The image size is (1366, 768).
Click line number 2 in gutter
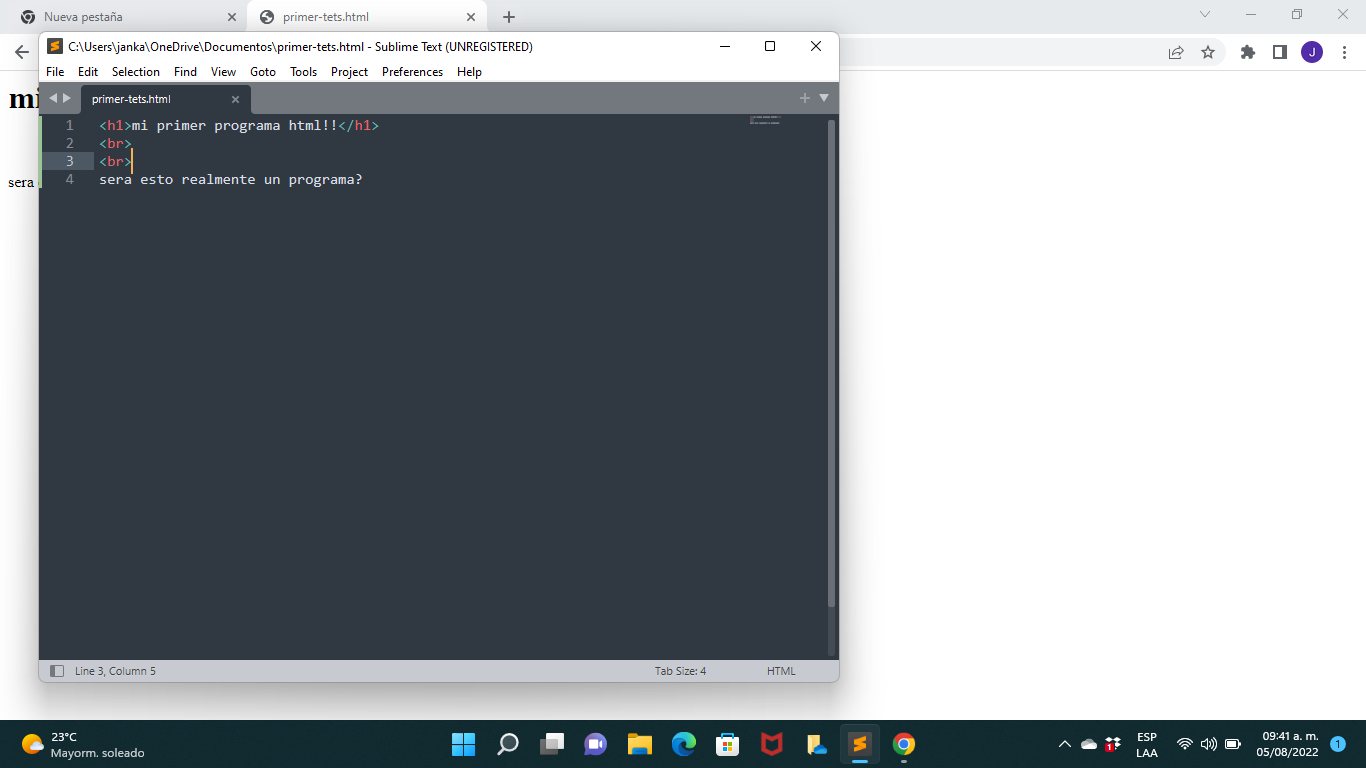point(70,143)
